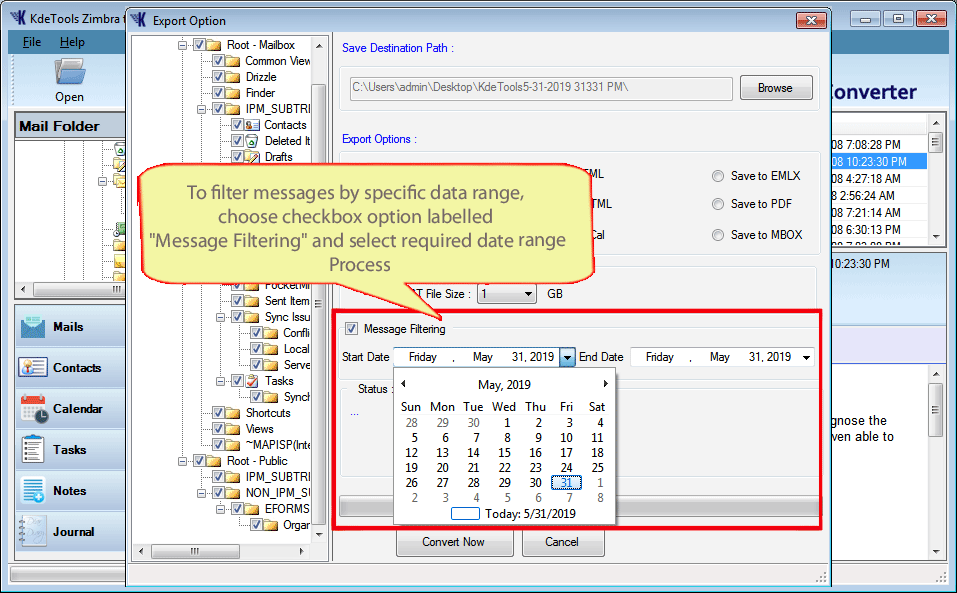957x593 pixels.
Task: Select the 10:23:30 PM row in list
Action: (878, 162)
